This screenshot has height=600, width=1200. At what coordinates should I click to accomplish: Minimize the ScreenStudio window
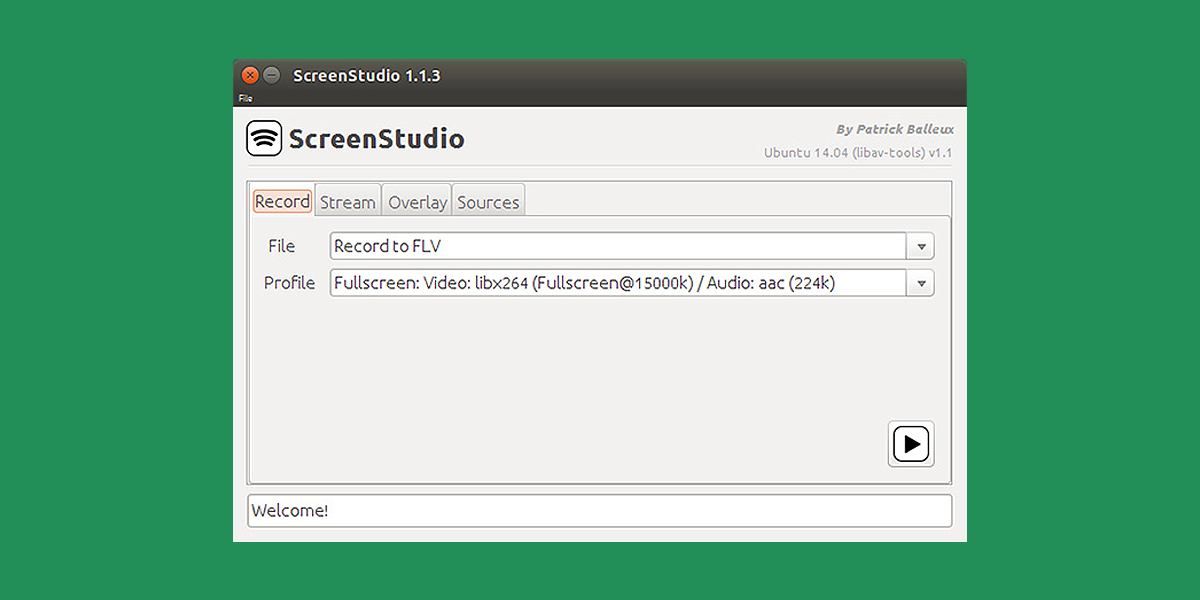pos(271,75)
